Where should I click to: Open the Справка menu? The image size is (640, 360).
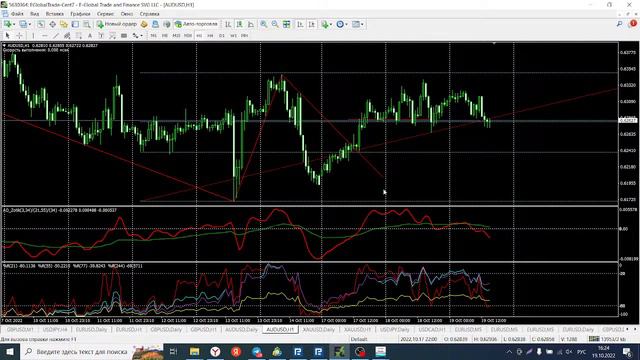149,14
